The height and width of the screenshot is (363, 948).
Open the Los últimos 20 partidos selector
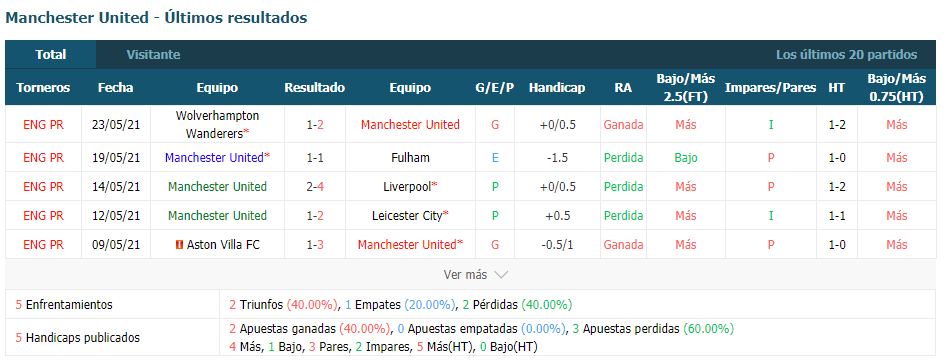point(846,54)
